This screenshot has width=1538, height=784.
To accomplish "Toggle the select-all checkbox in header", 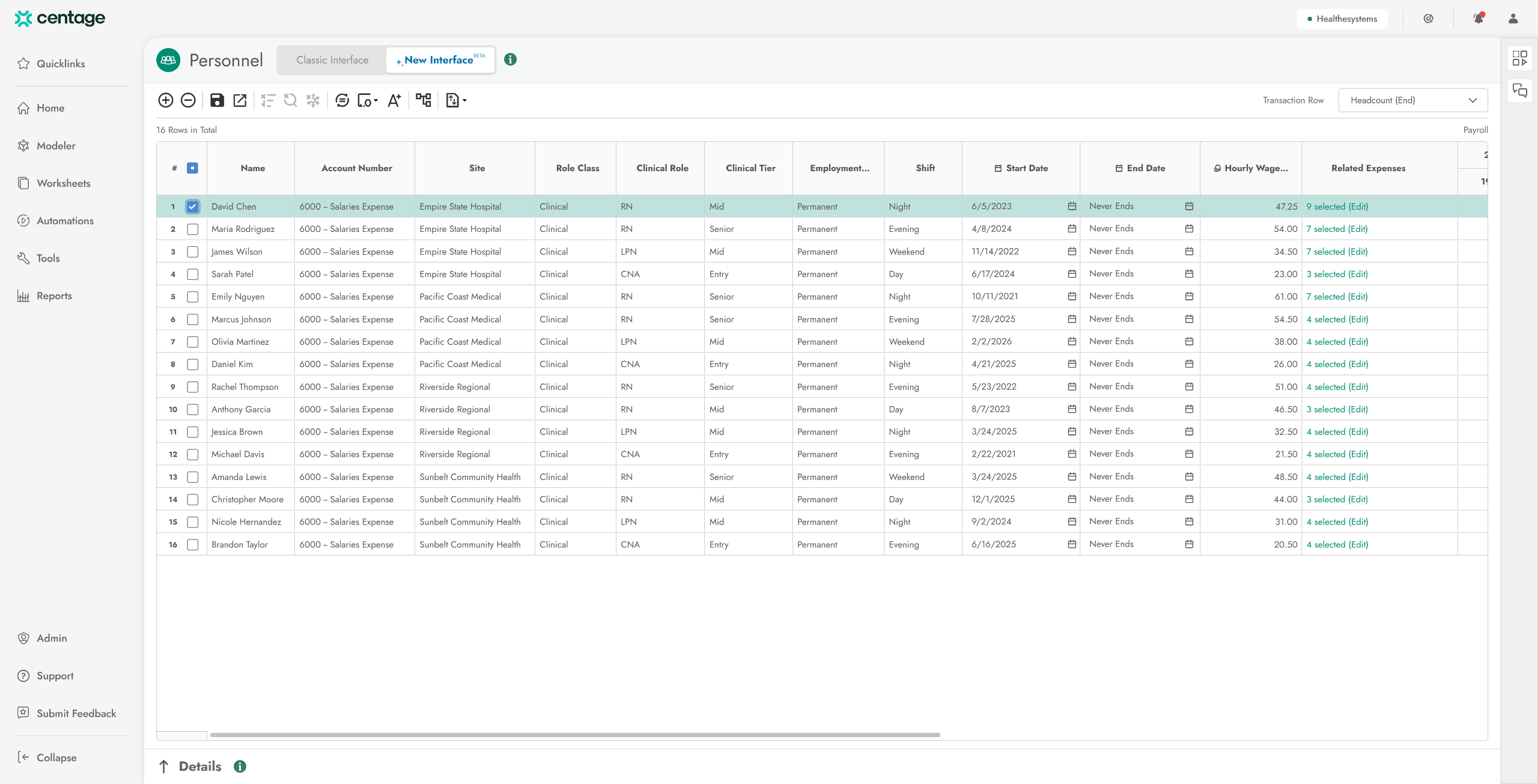I will click(192, 168).
